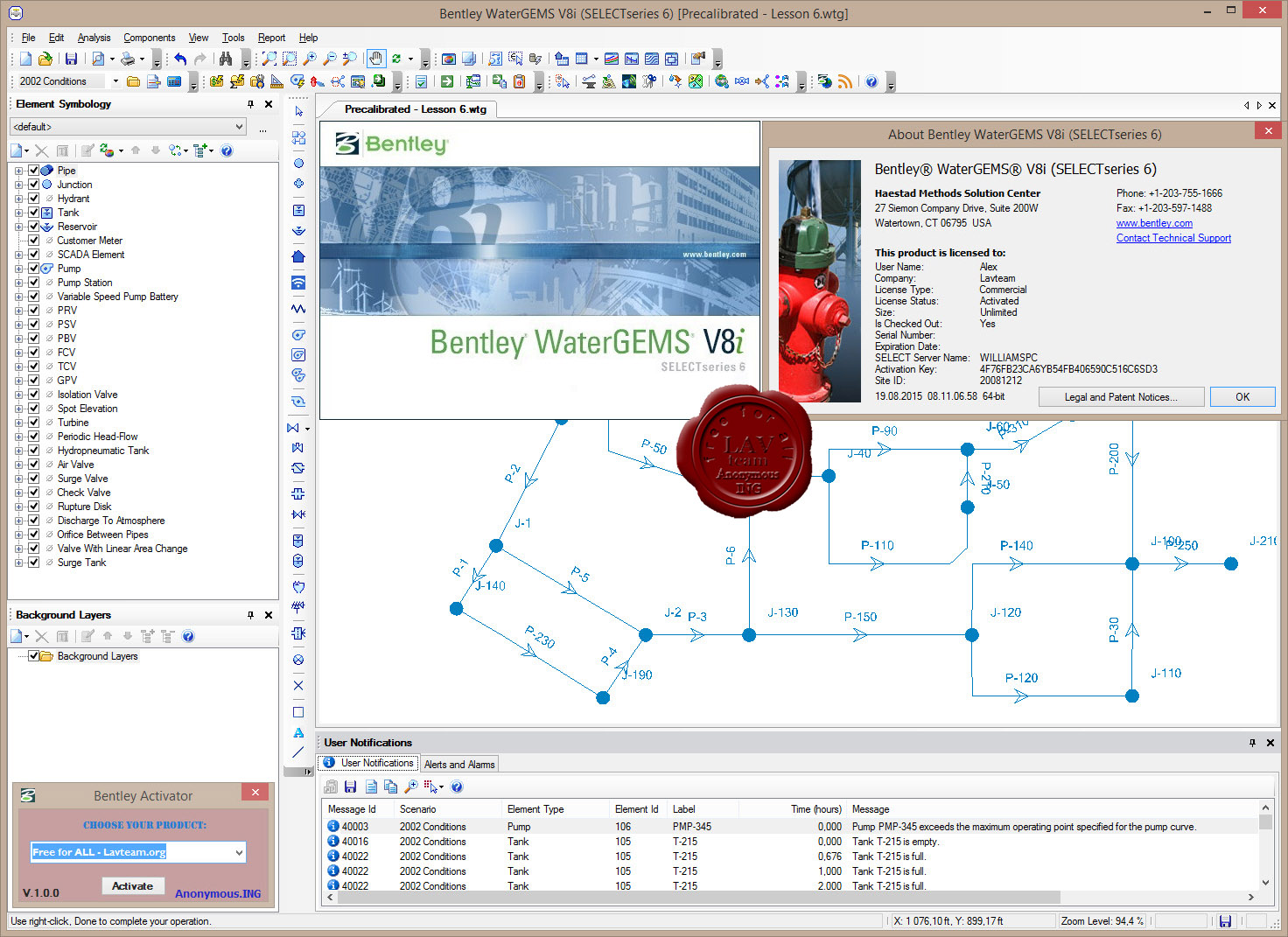Toggle the Surge Tank checkbox
1288x937 pixels.
point(33,563)
